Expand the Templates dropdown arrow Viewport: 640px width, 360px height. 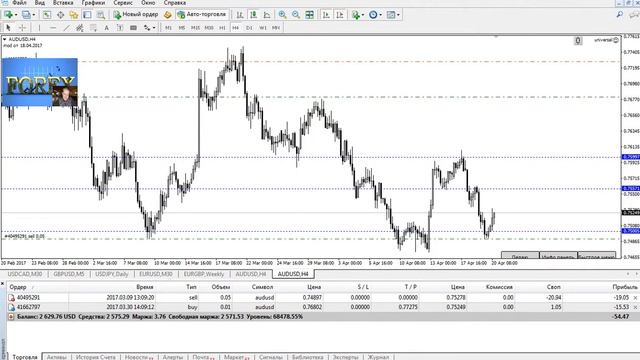[398, 15]
